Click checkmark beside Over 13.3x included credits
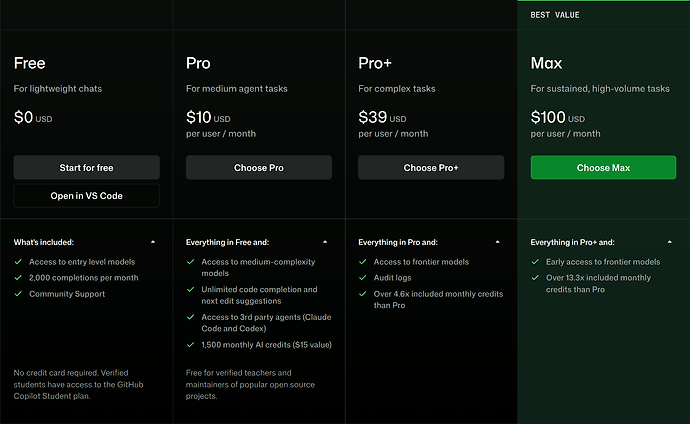Image resolution: width=690 pixels, height=424 pixels. point(535,278)
